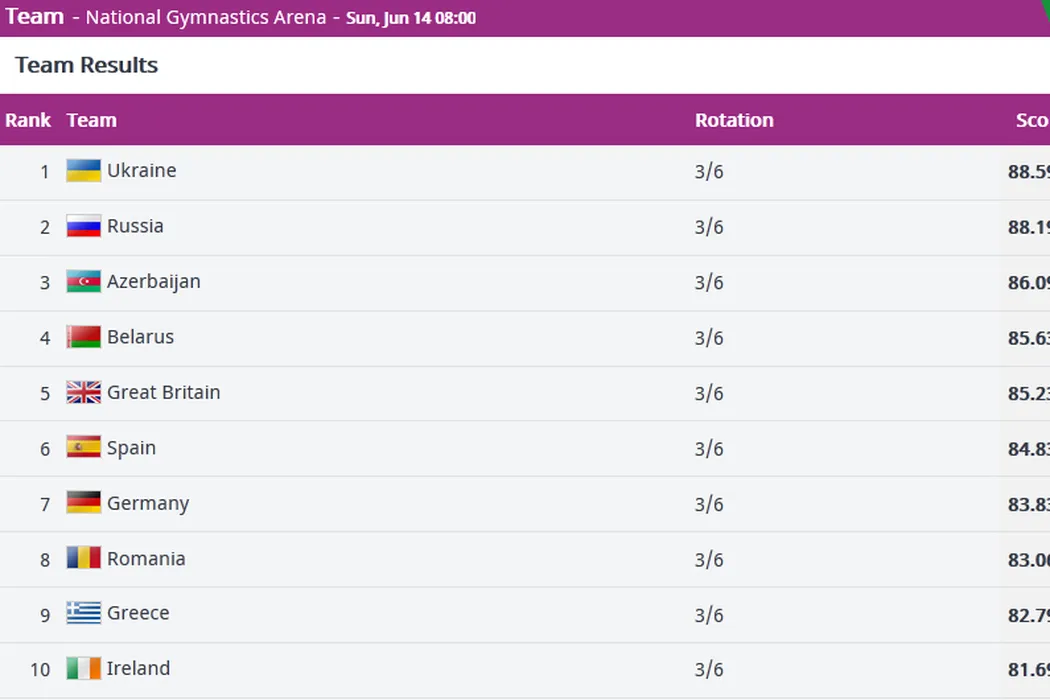Viewport: 1050px width, 700px height.
Task: Click the Score column header
Action: click(1031, 120)
